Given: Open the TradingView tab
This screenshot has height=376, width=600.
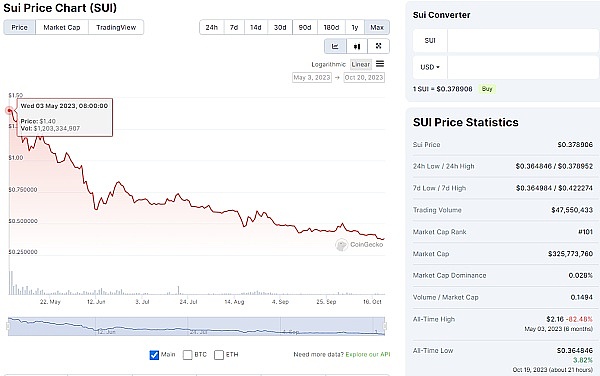Looking at the screenshot, I should (x=116, y=28).
